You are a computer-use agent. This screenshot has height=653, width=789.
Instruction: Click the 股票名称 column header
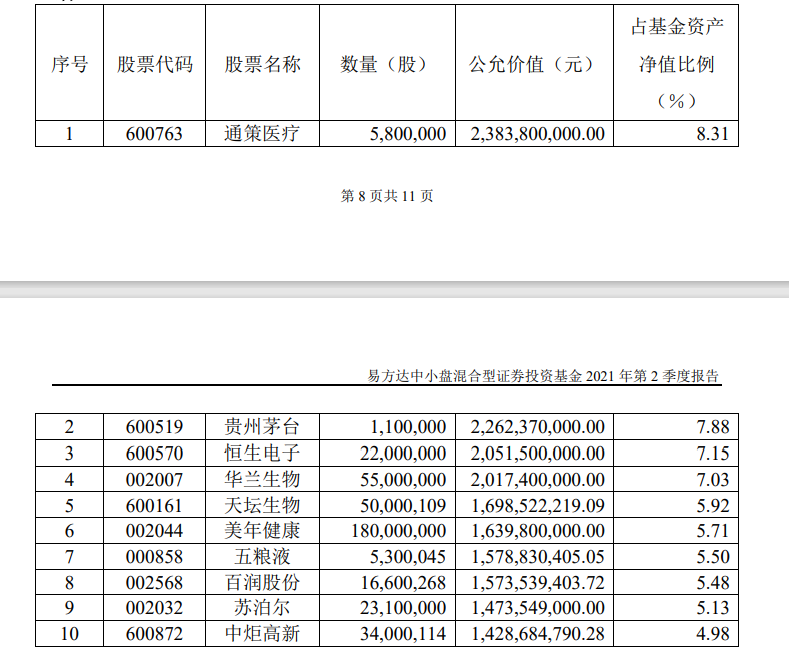pos(262,64)
